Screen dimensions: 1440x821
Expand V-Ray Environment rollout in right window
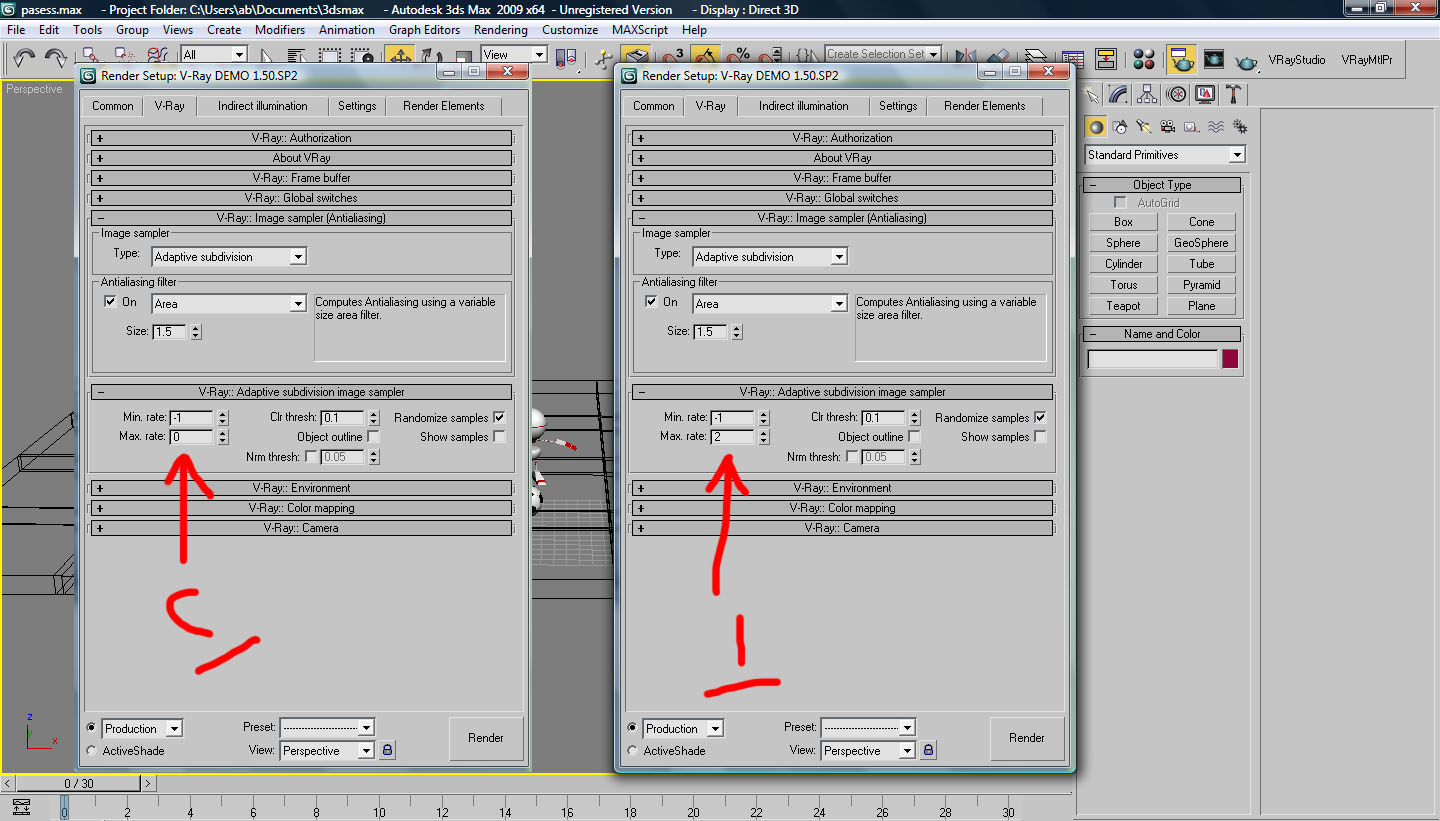842,488
